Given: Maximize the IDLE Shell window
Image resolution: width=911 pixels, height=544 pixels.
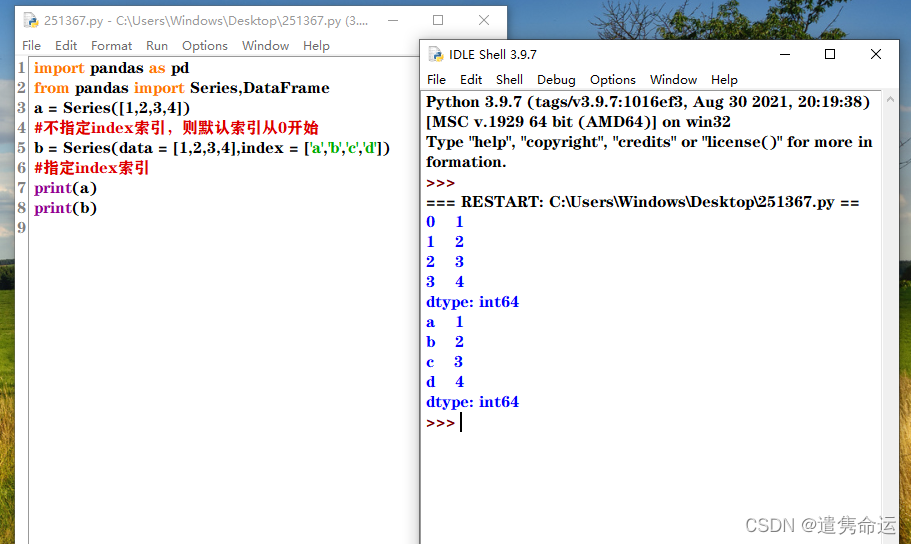Looking at the screenshot, I should pos(830,54).
